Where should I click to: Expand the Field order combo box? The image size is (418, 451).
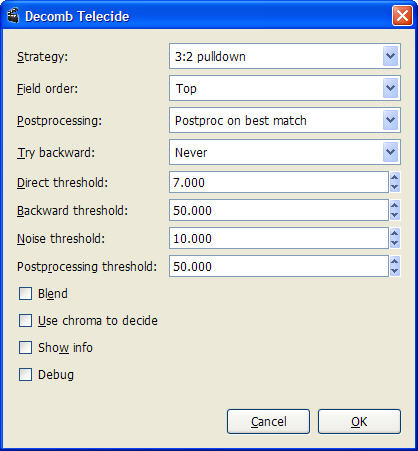[x=285, y=88]
